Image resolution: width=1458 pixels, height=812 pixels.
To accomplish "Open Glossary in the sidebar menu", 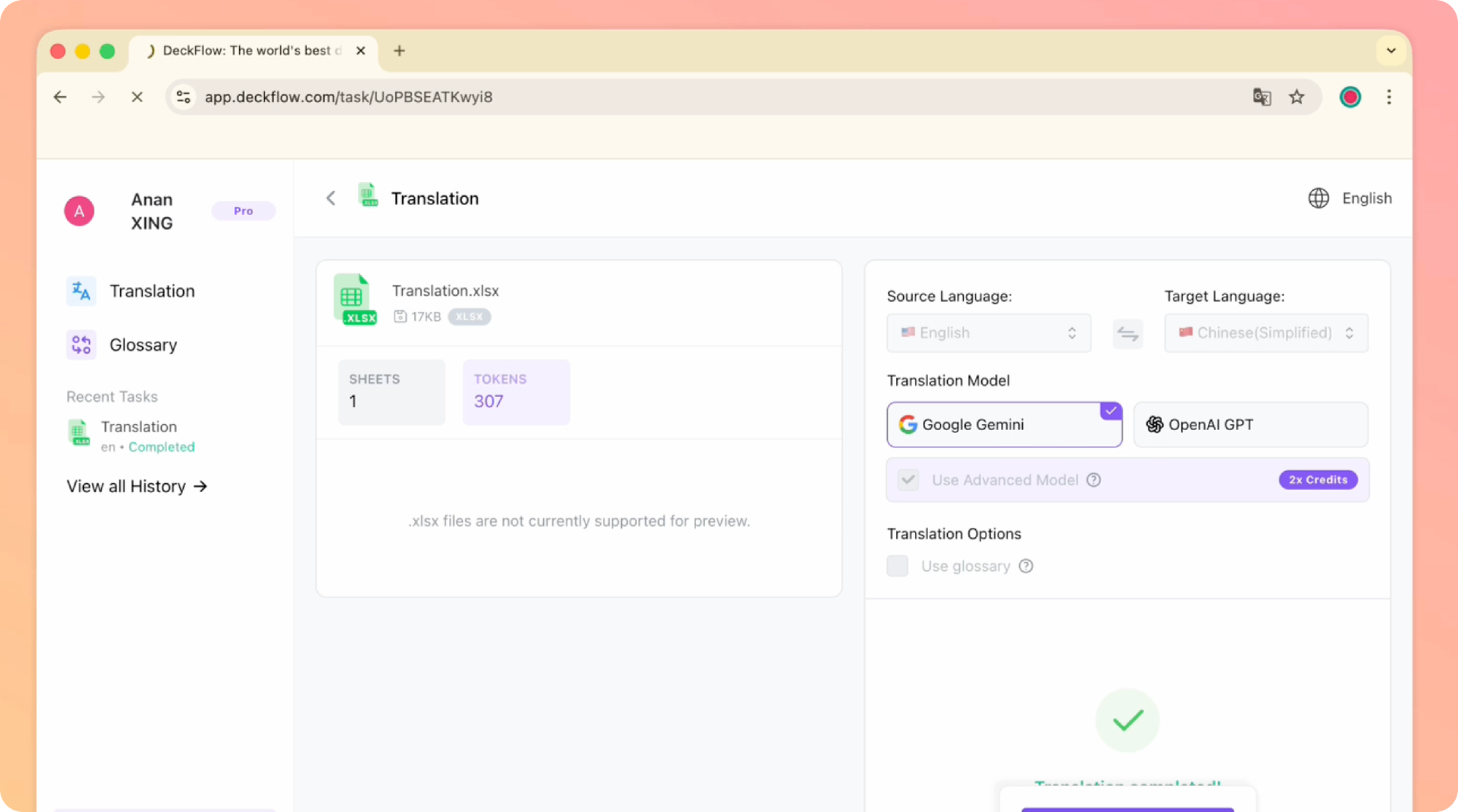I will (x=143, y=346).
